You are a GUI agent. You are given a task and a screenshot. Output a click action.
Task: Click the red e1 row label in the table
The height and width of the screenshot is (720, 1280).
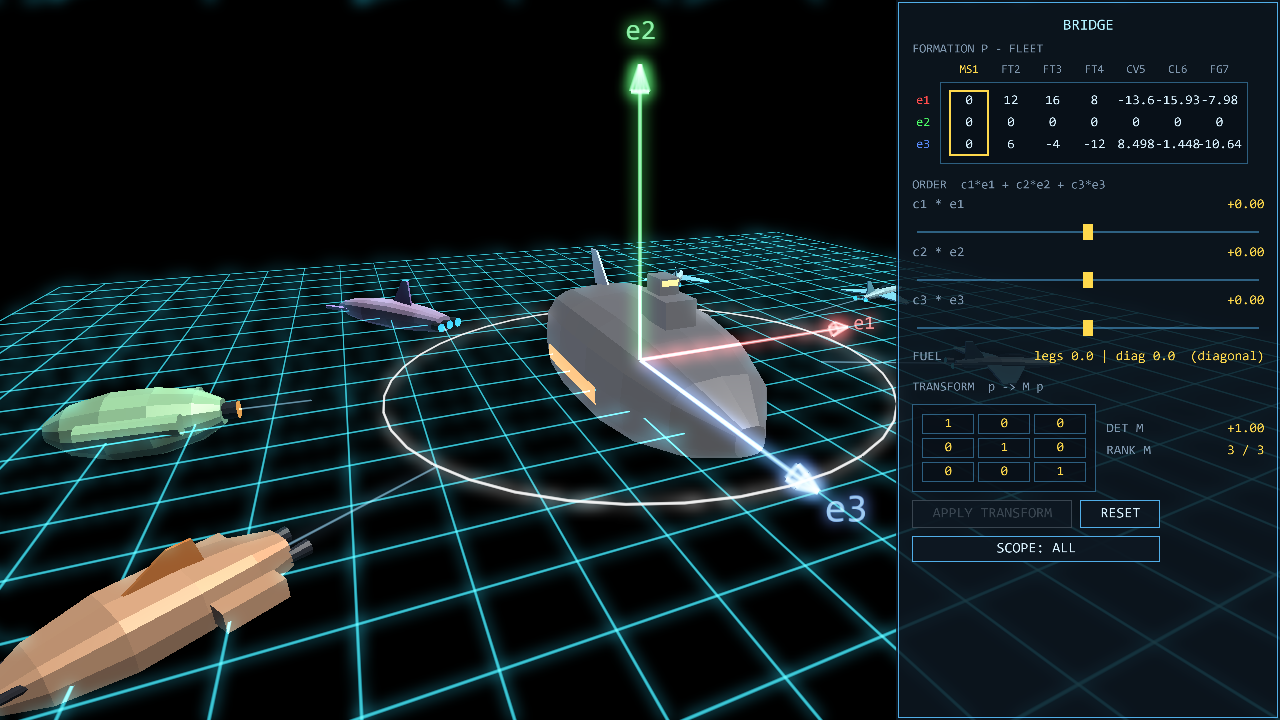pyautogui.click(x=923, y=100)
